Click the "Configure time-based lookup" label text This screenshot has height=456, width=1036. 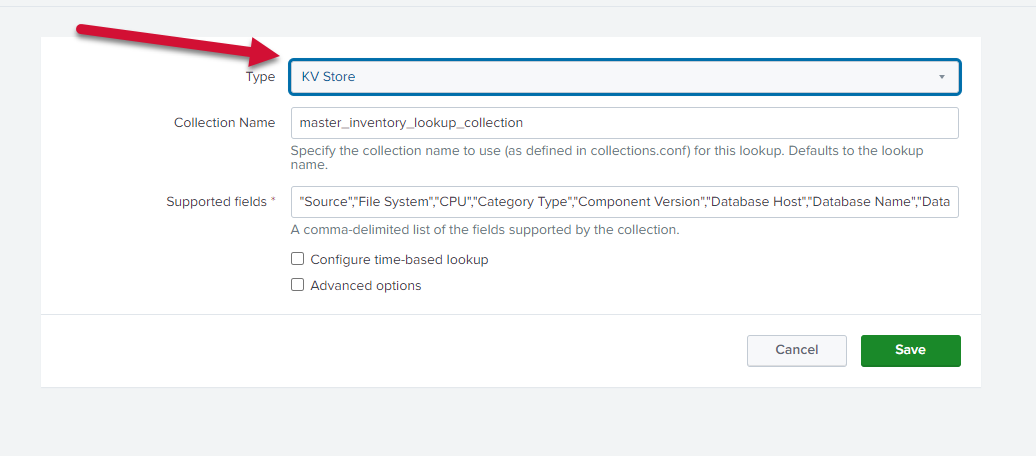coord(399,259)
